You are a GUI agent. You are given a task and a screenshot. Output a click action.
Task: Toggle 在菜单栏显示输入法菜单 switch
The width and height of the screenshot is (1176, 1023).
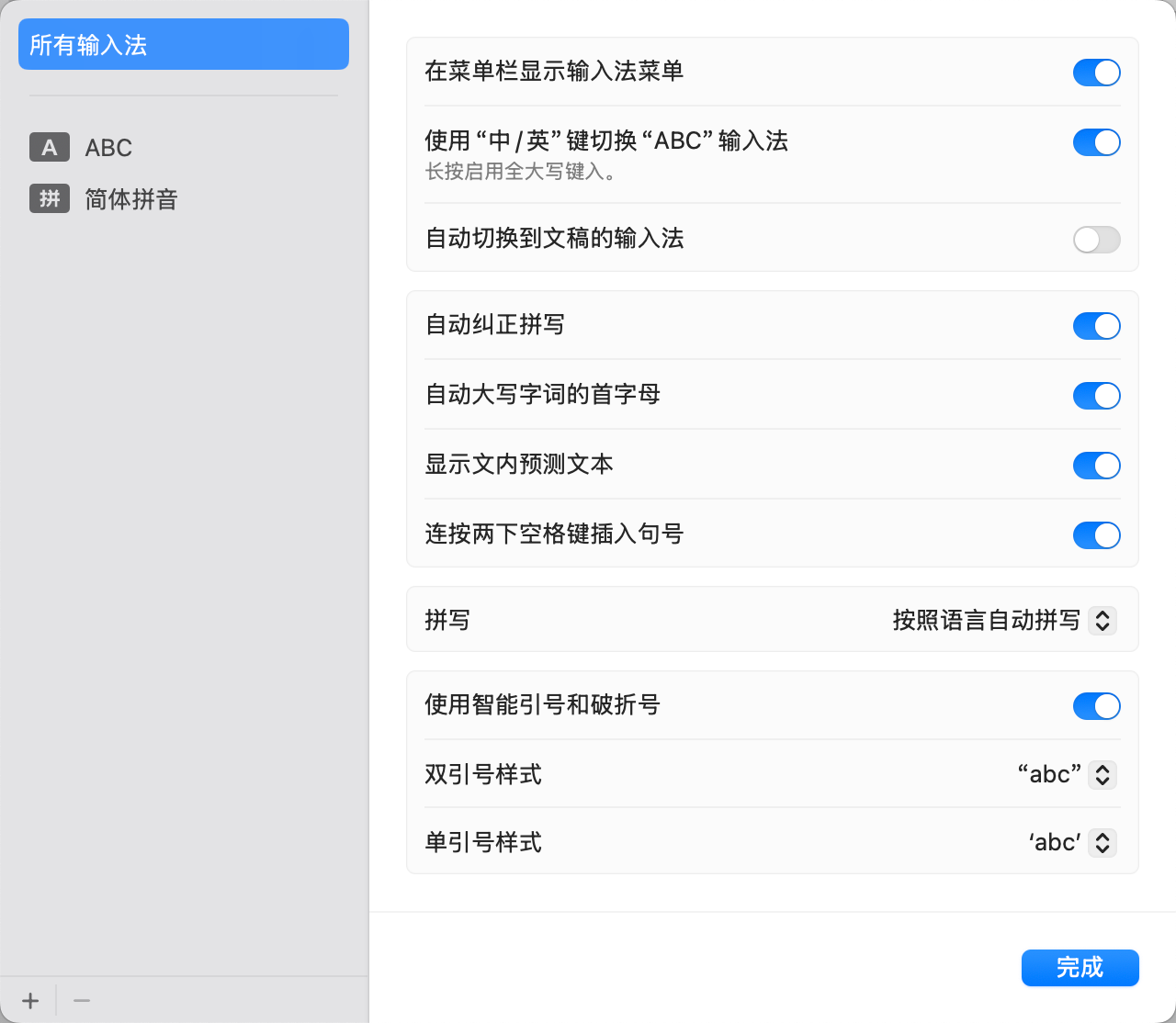pyautogui.click(x=1096, y=73)
